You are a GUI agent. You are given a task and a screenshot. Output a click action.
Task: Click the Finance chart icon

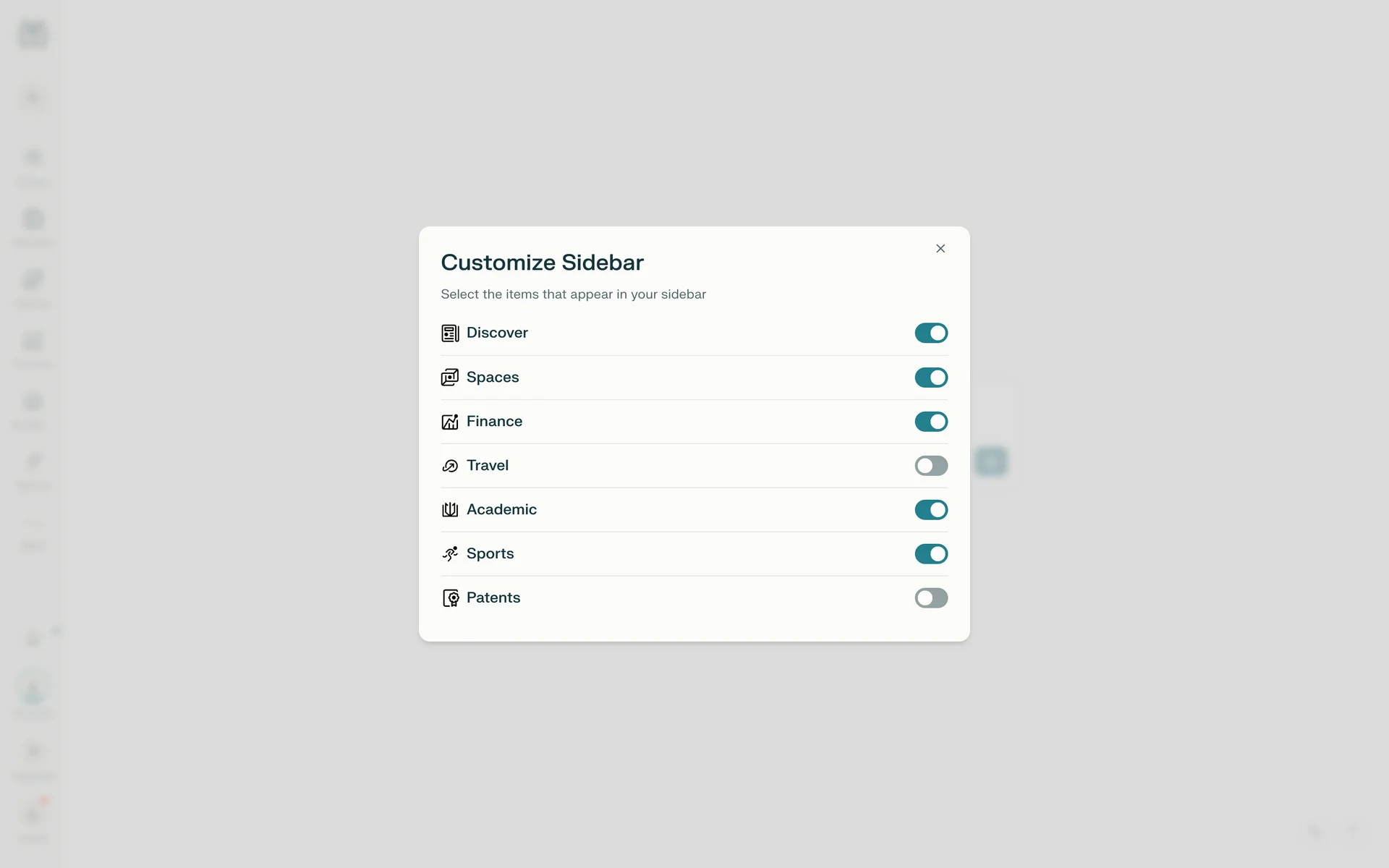(x=450, y=422)
